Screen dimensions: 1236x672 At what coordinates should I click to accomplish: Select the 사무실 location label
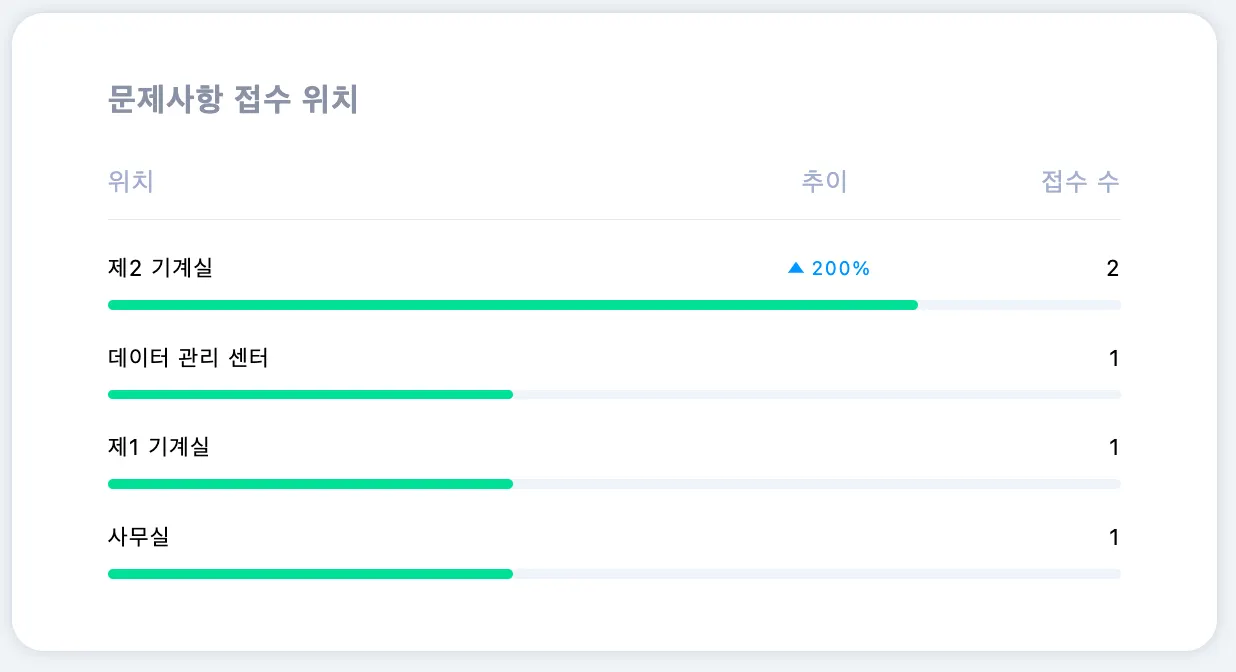[x=138, y=537]
